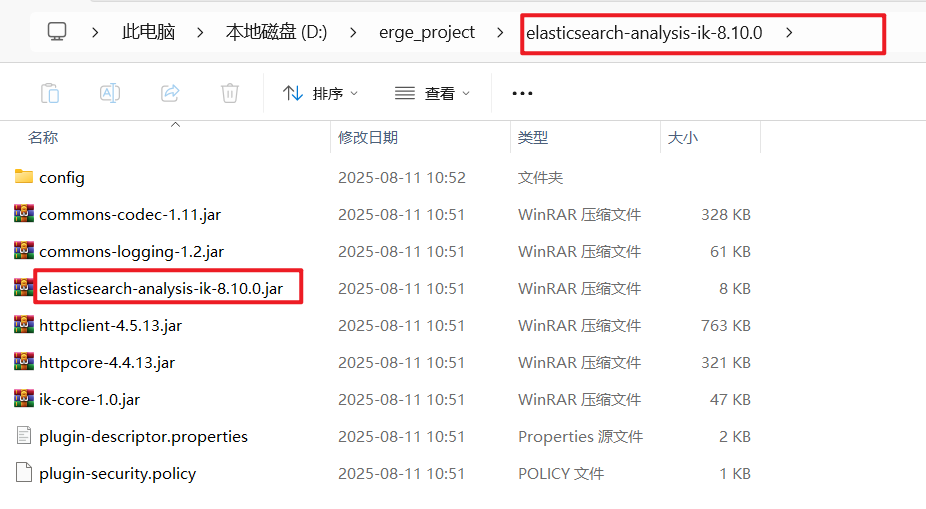Expand the chevron after elasticsearch-analysis-ik-8.10.0 breadcrumb
The height and width of the screenshot is (509, 926).
tap(789, 32)
